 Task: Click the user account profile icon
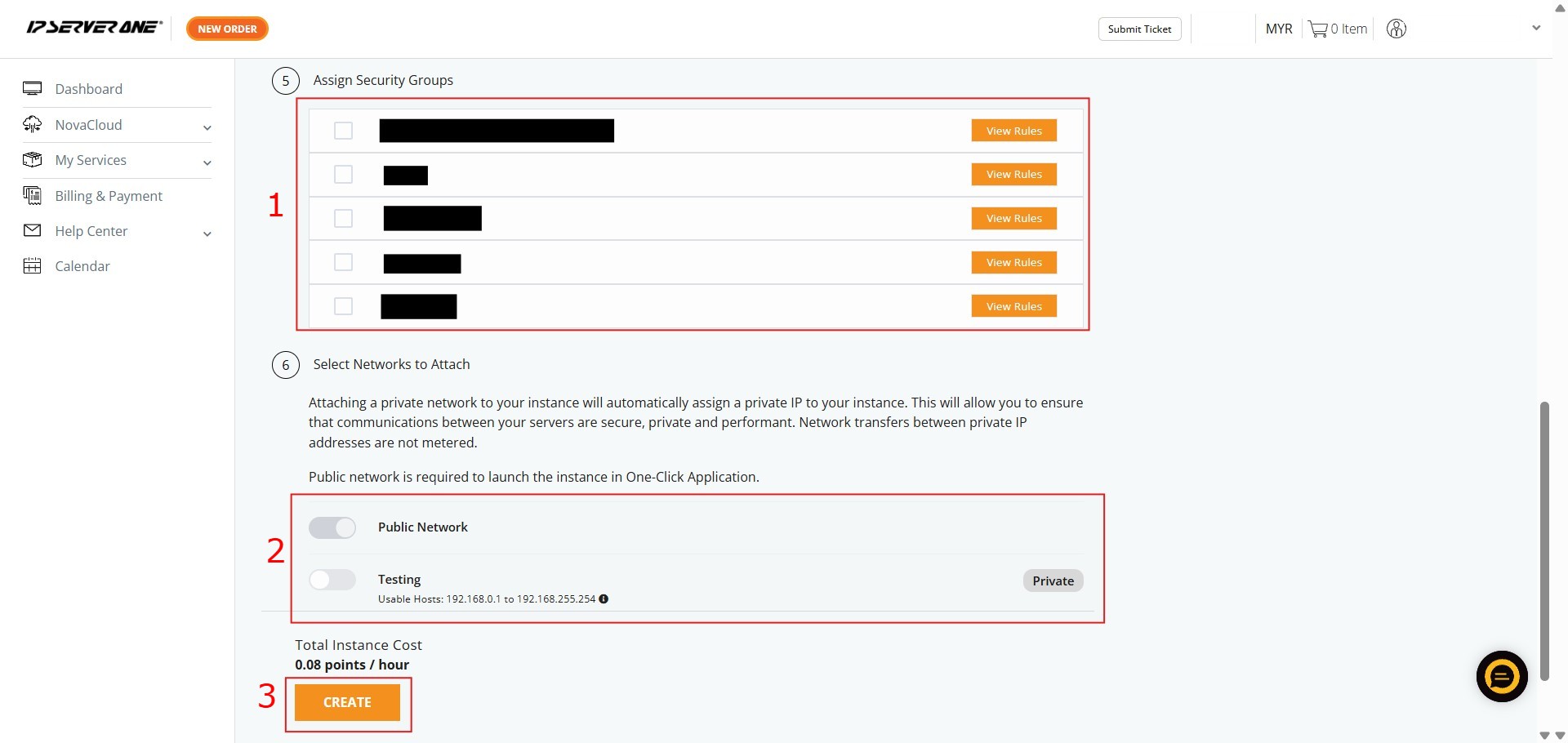(x=1396, y=29)
